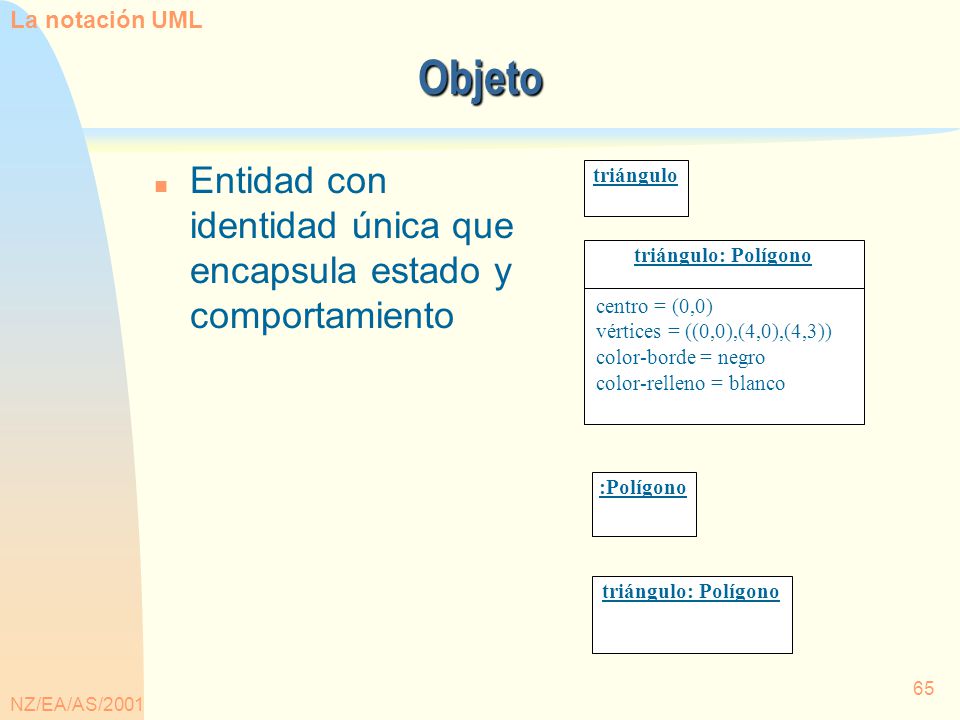Click the slide title "Objeto"

tap(481, 80)
